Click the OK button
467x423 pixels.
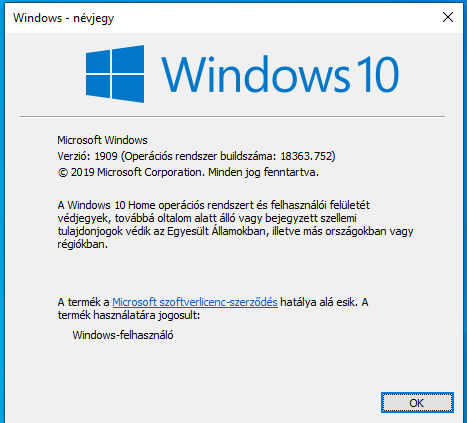417,403
